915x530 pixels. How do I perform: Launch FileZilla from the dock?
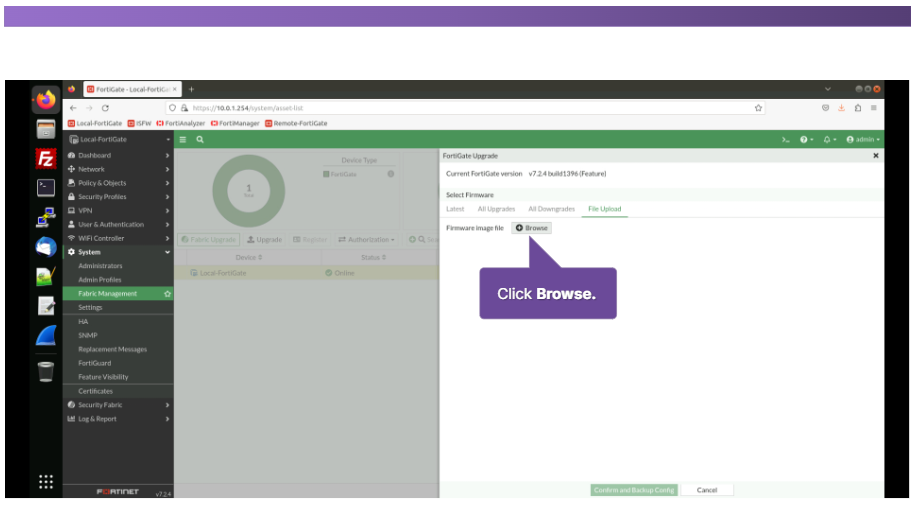[46, 158]
